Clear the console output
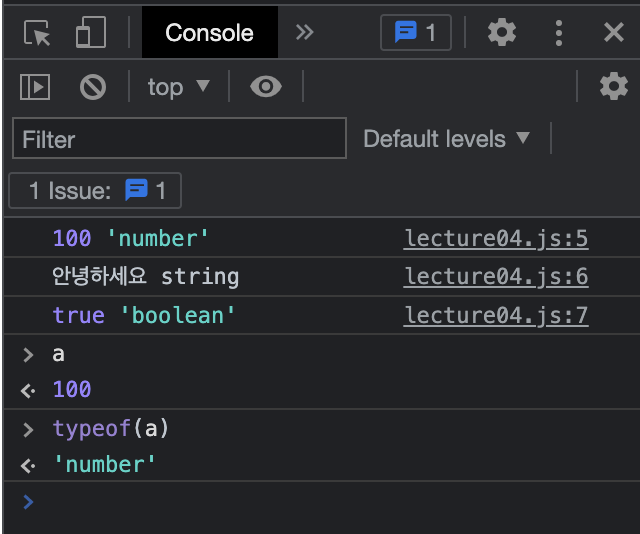Screen dimensions: 640x534 coord(93,87)
